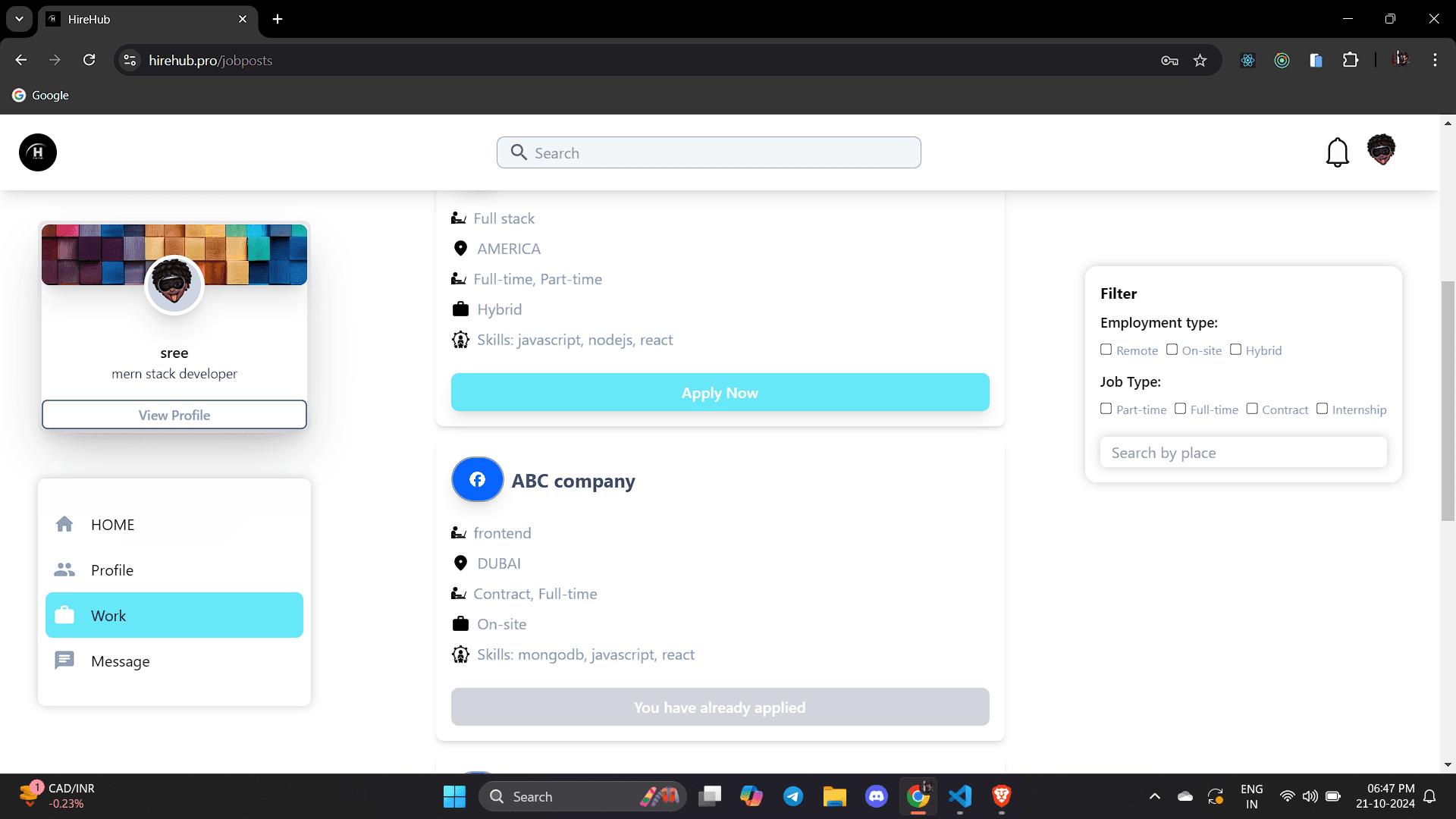The width and height of the screenshot is (1456, 819).
Task: Click the ABC company name
Action: [573, 480]
